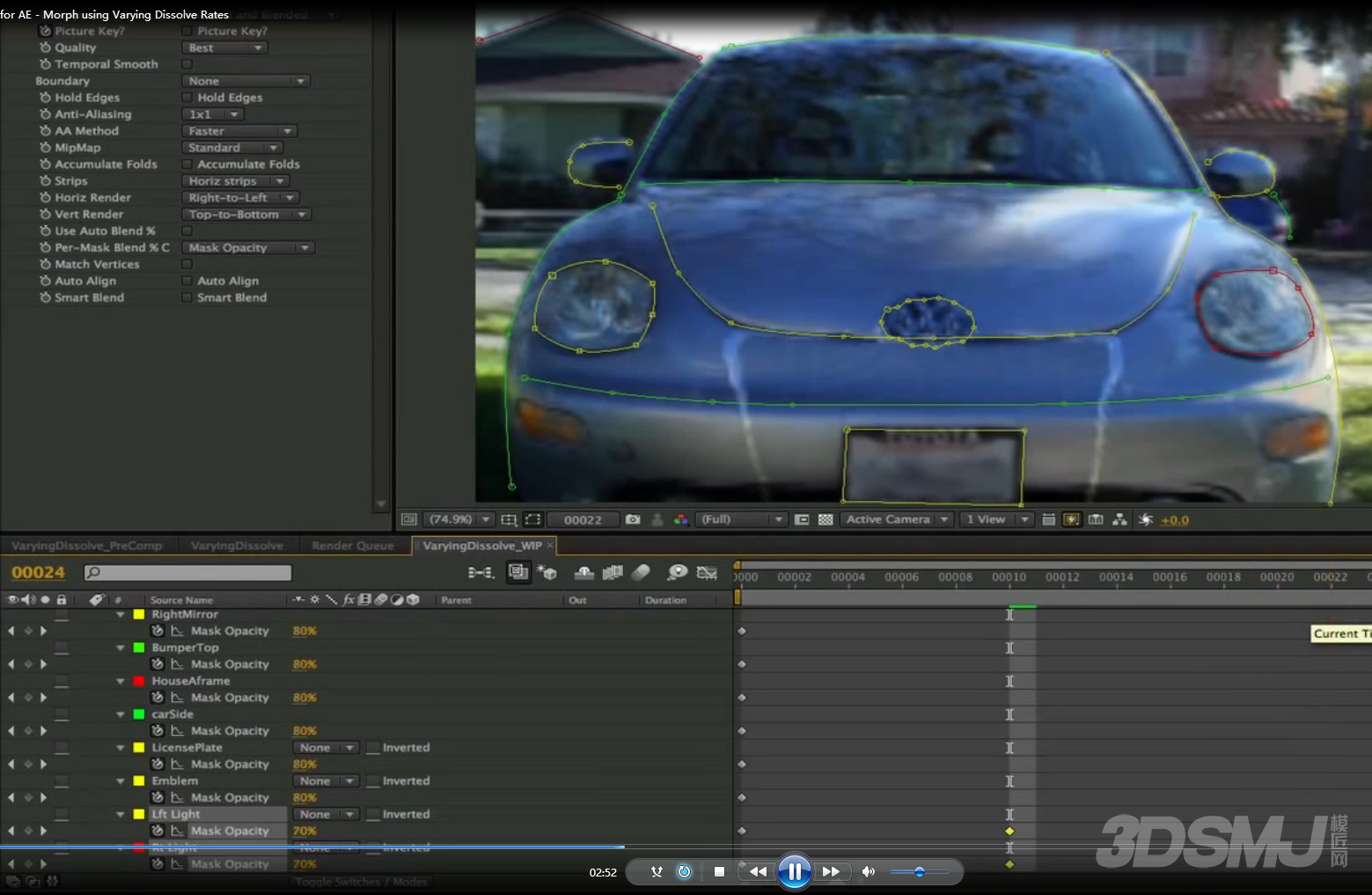The width and height of the screenshot is (1372, 895).
Task: Open the grid and guide options icon
Action: [509, 519]
